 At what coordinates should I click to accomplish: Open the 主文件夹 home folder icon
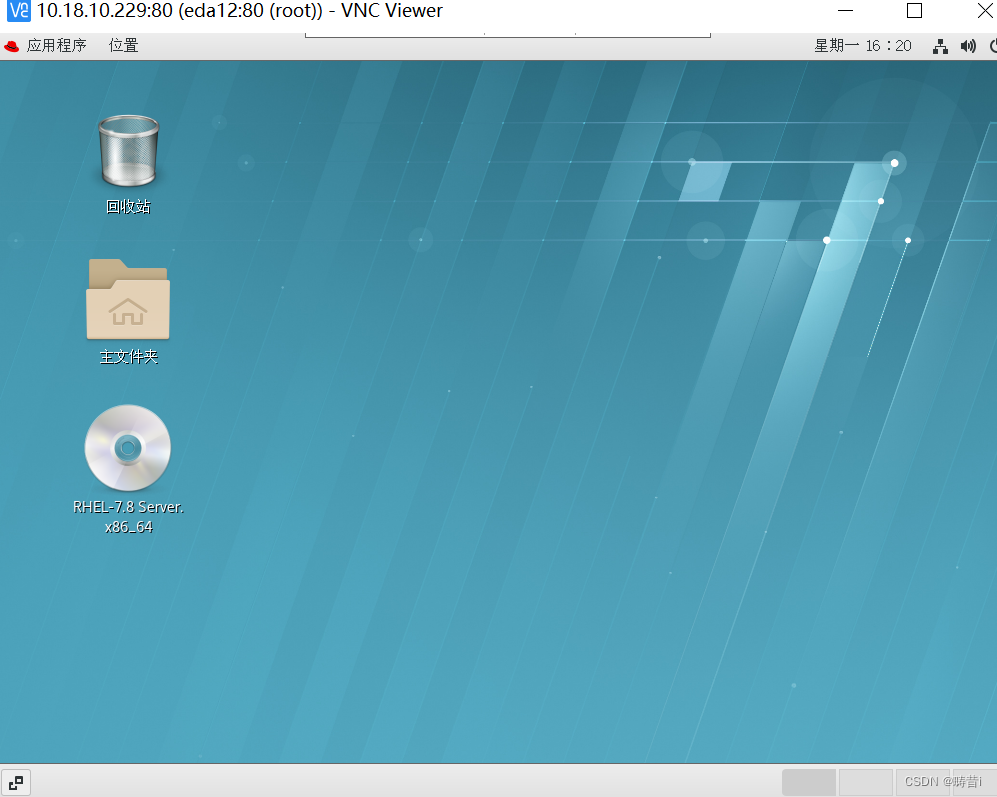coord(128,299)
